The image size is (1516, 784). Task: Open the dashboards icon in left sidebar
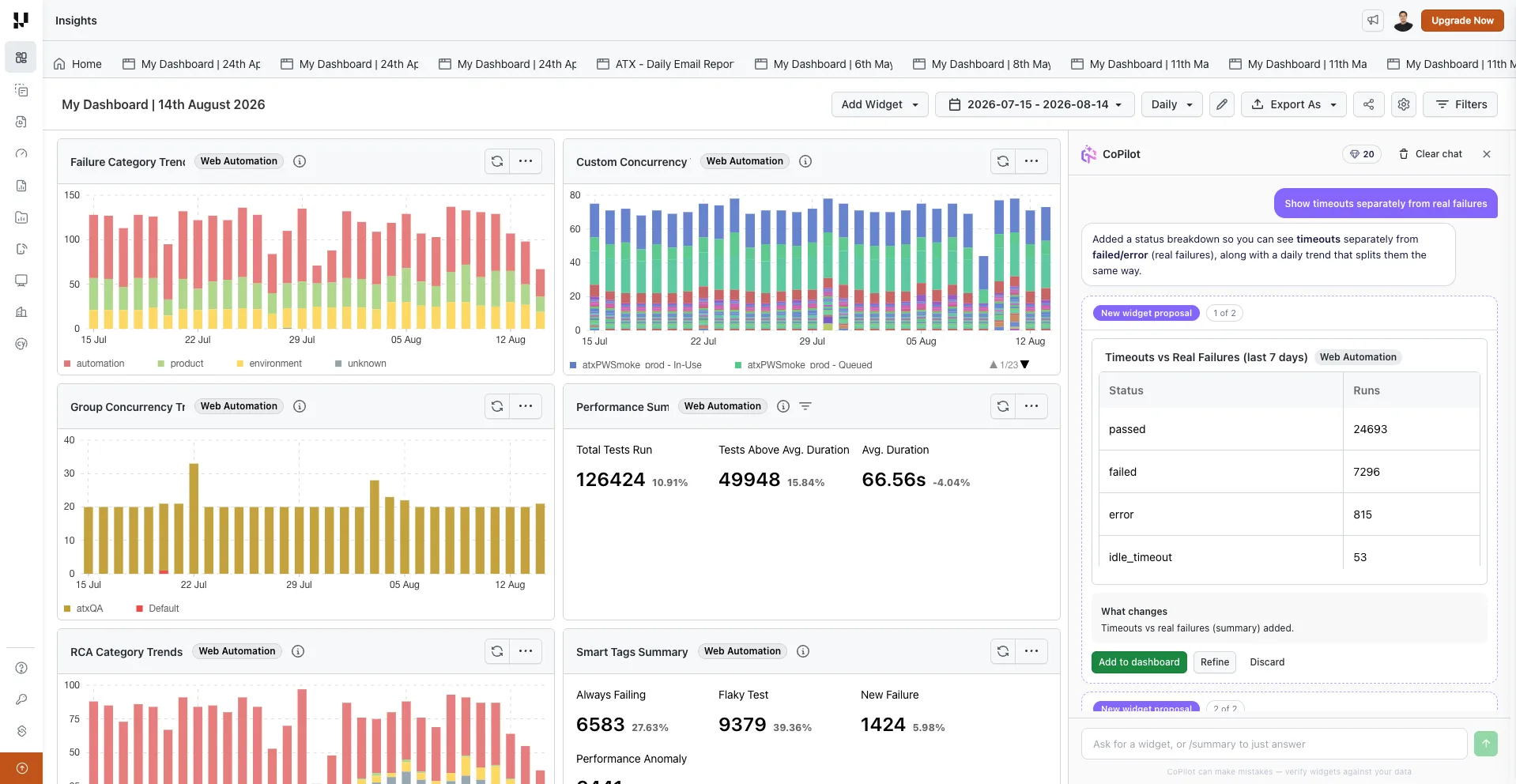pos(21,58)
